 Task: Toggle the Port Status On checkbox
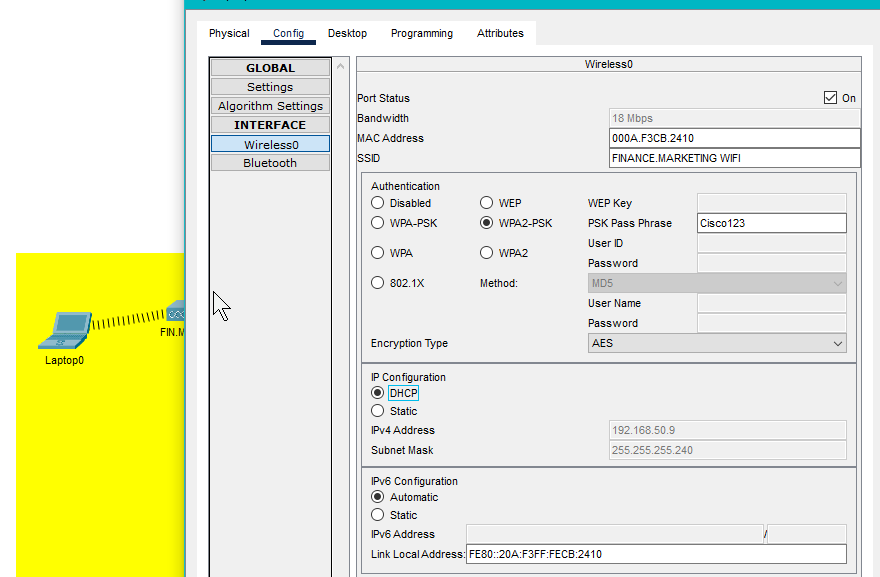(x=830, y=98)
